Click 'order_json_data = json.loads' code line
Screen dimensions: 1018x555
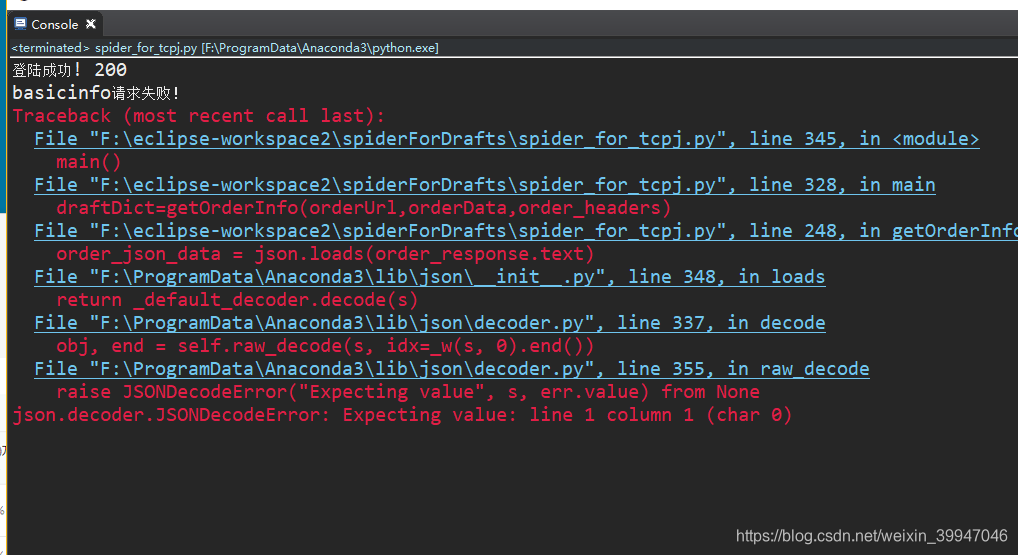(325, 254)
